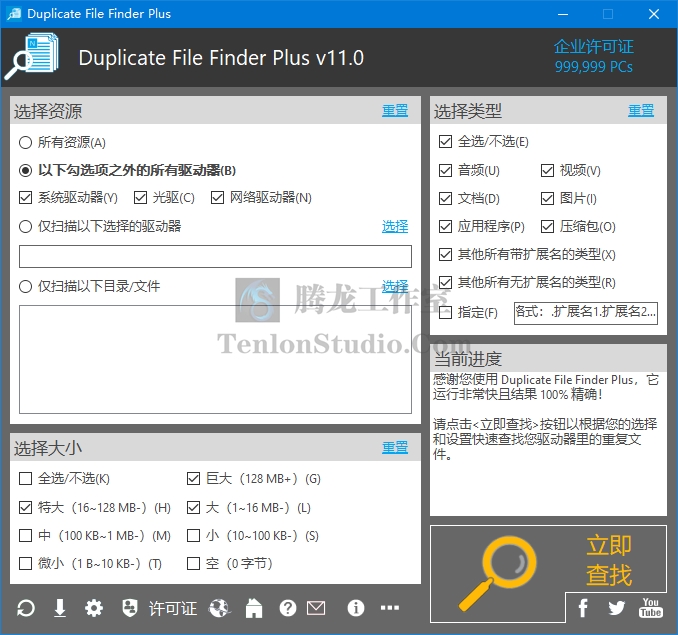Uncheck 视频(V) video checkbox
Screen dimensions: 678x635
click(547, 171)
